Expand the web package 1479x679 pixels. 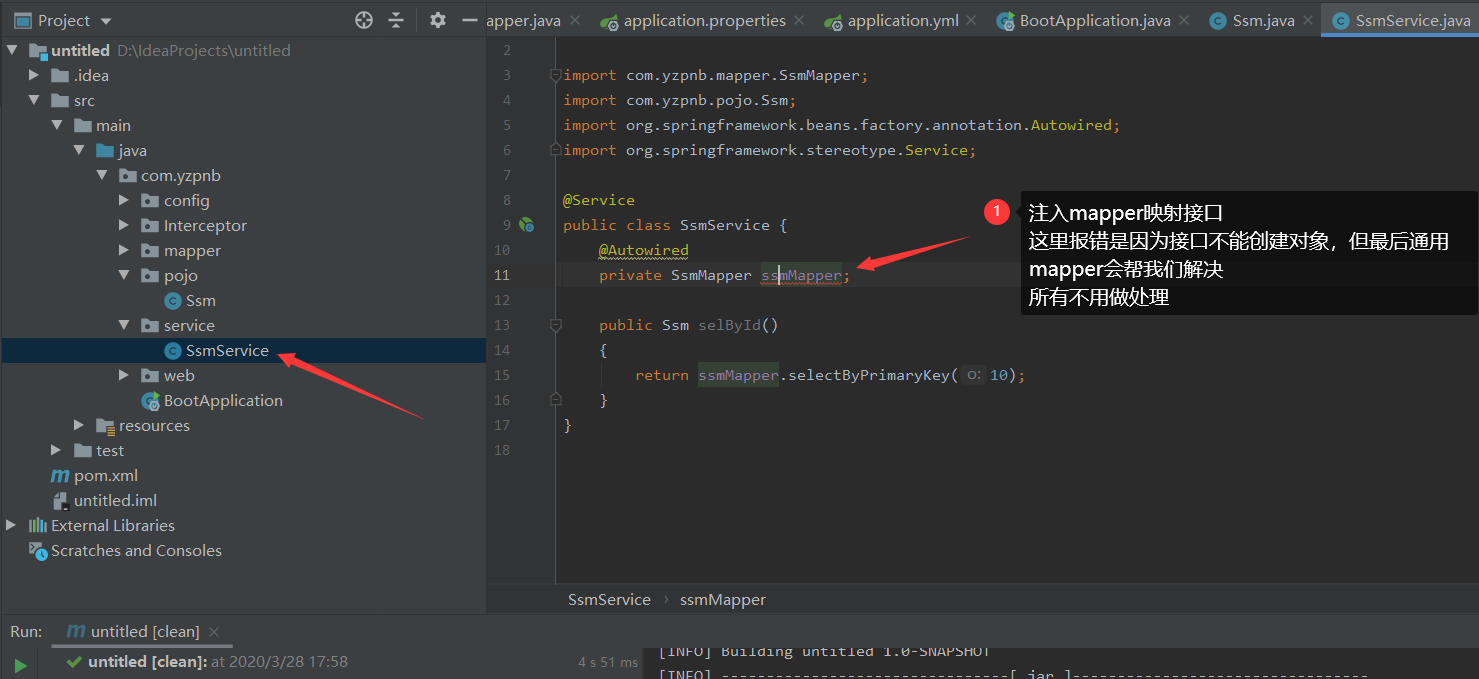[x=124, y=375]
